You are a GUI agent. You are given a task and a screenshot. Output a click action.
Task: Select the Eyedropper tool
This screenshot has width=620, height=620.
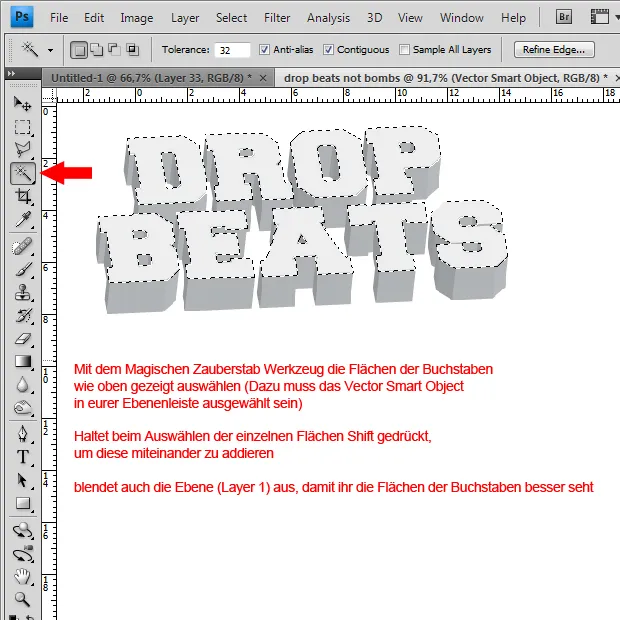22,219
